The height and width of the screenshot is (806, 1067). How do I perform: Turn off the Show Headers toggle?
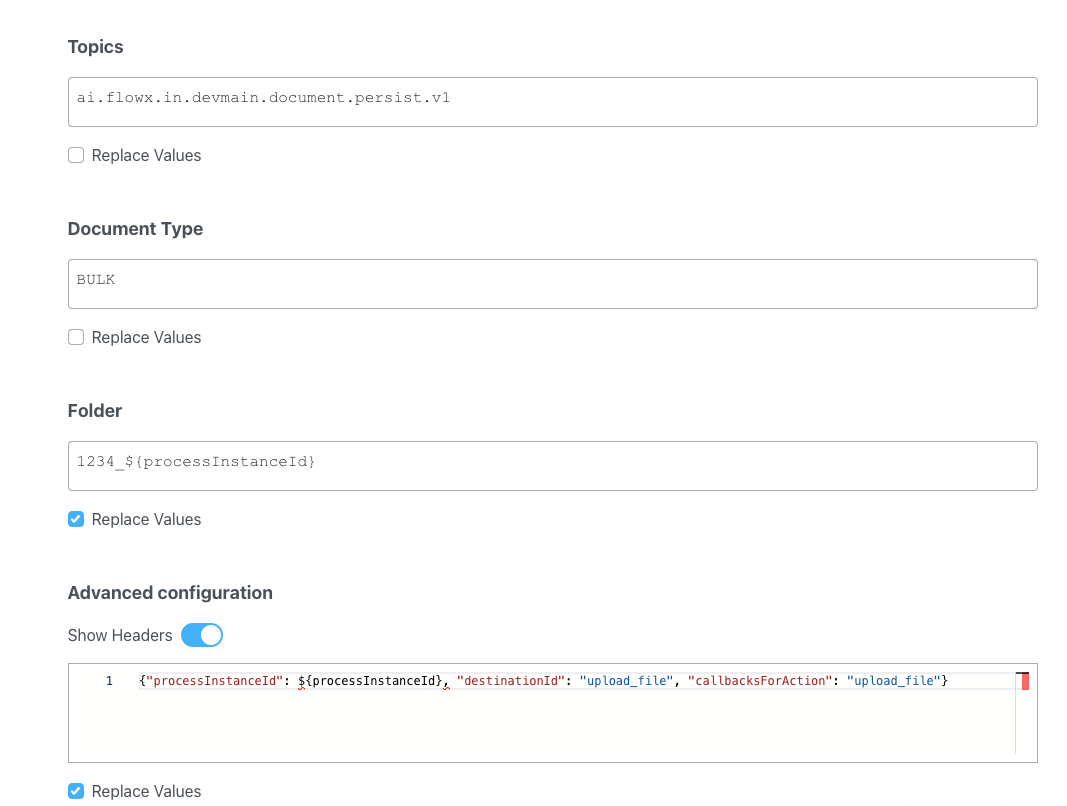[202, 635]
